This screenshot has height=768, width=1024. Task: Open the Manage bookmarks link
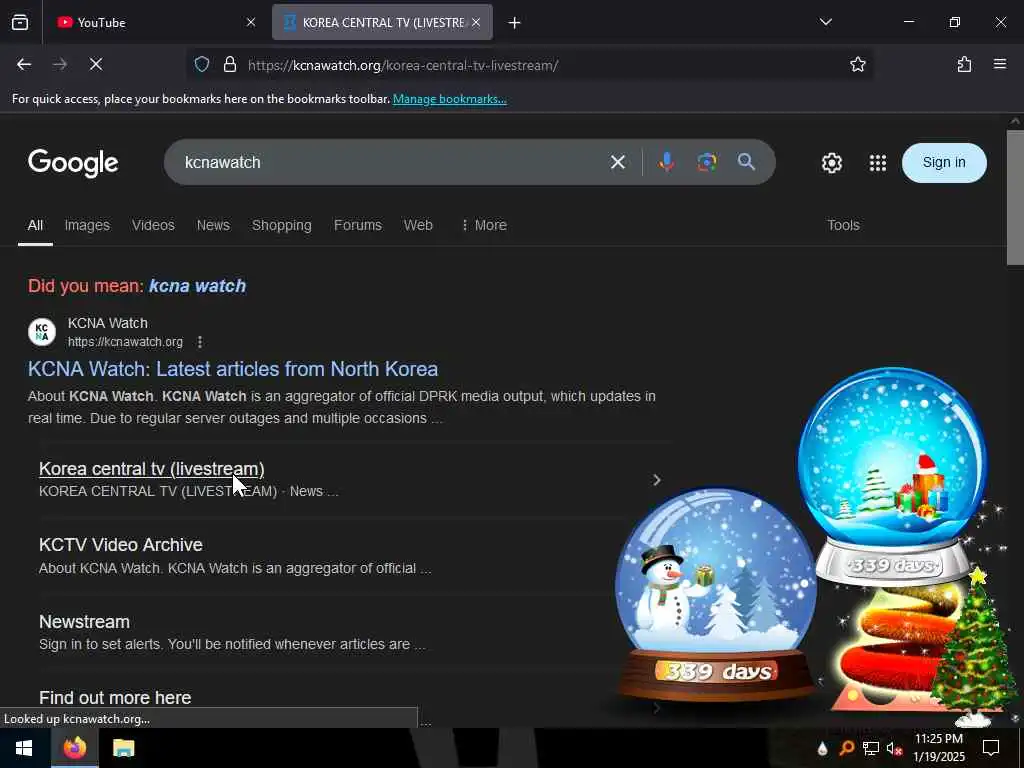click(x=449, y=99)
